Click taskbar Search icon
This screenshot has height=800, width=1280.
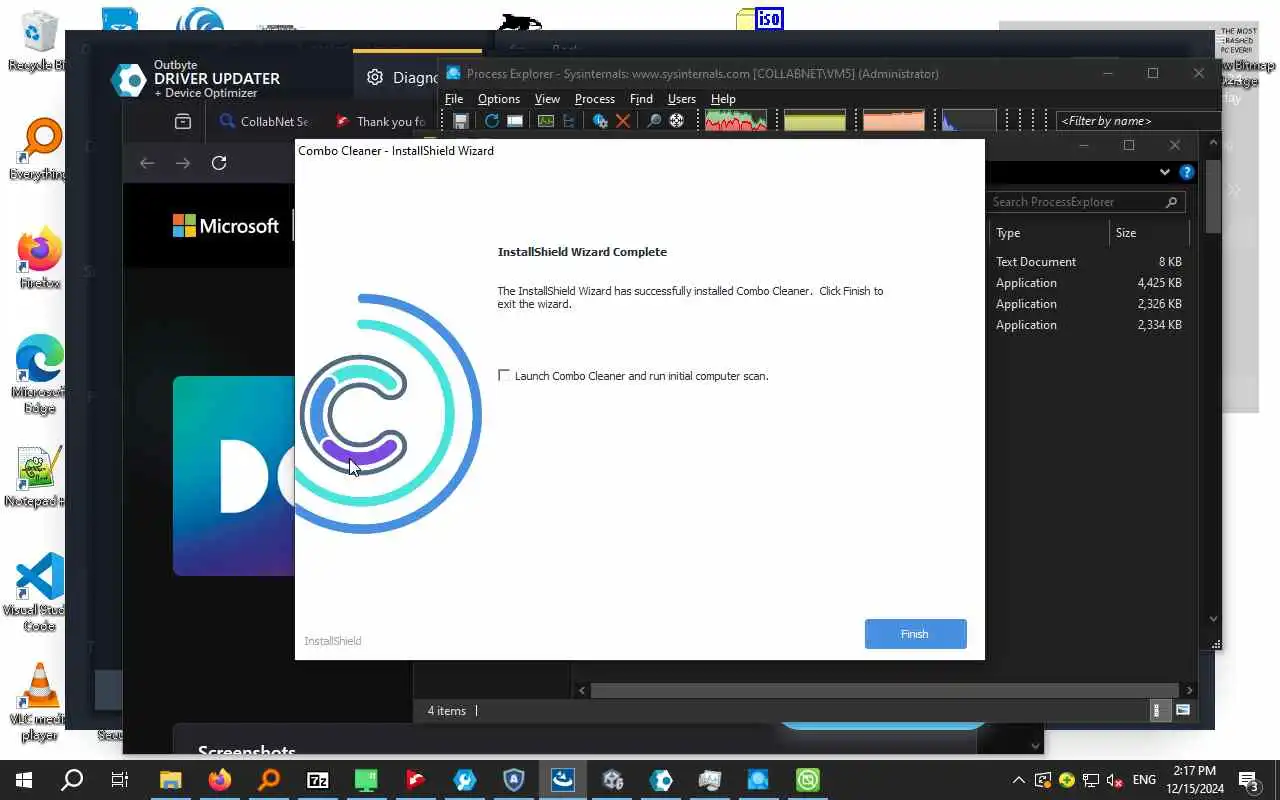click(x=72, y=780)
